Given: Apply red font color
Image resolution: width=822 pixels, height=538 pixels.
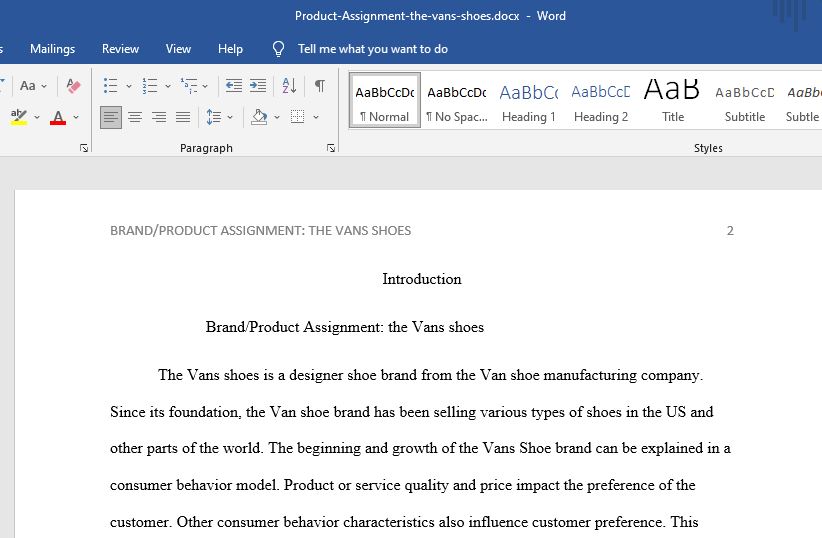Looking at the screenshot, I should (58, 117).
